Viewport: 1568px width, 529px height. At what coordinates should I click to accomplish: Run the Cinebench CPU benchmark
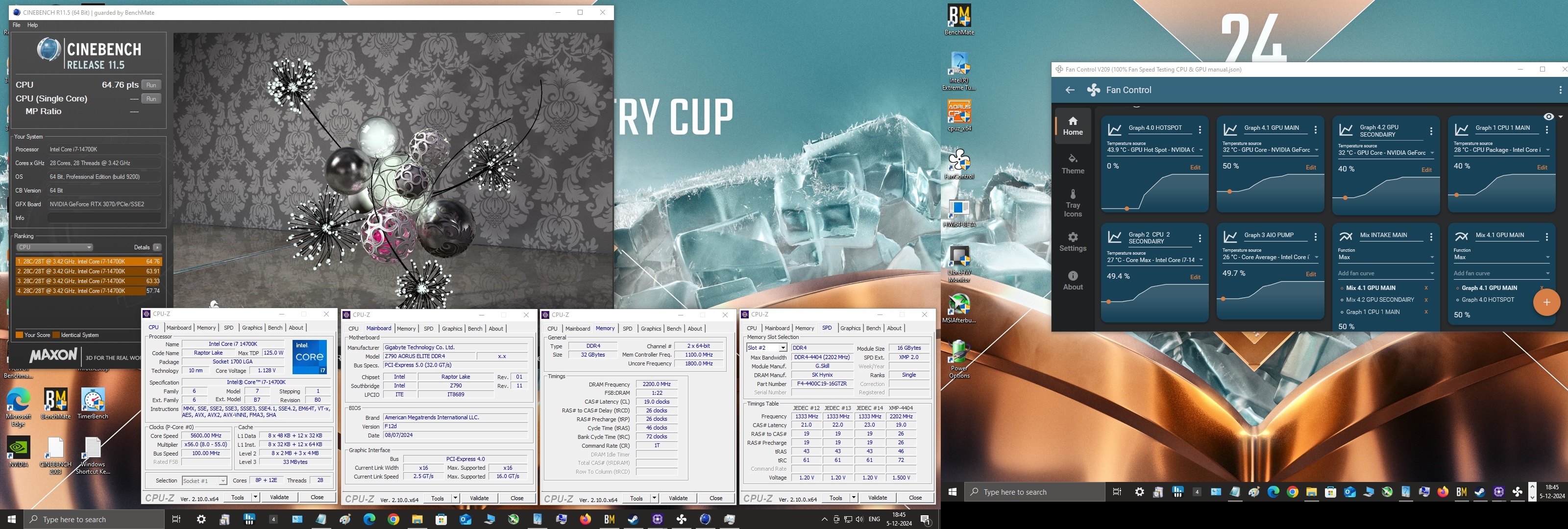(x=151, y=85)
